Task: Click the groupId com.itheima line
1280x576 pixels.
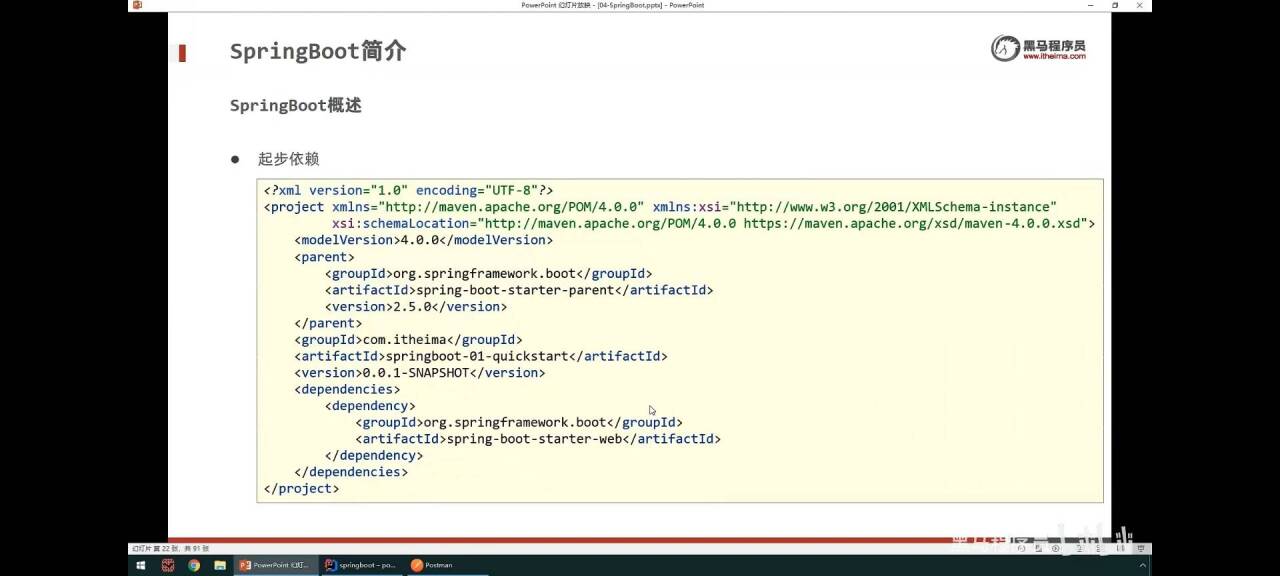Action: pos(408,340)
